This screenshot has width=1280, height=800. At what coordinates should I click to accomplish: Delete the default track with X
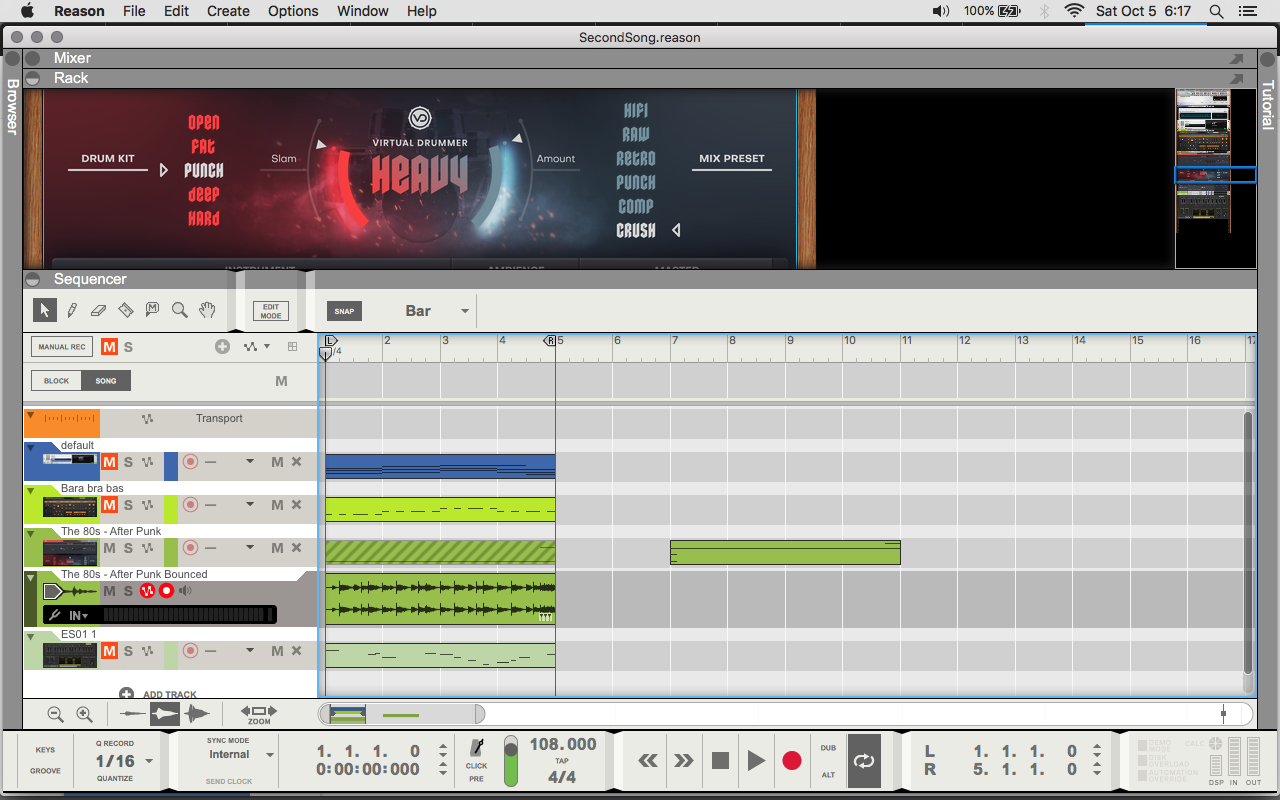pyautogui.click(x=296, y=462)
